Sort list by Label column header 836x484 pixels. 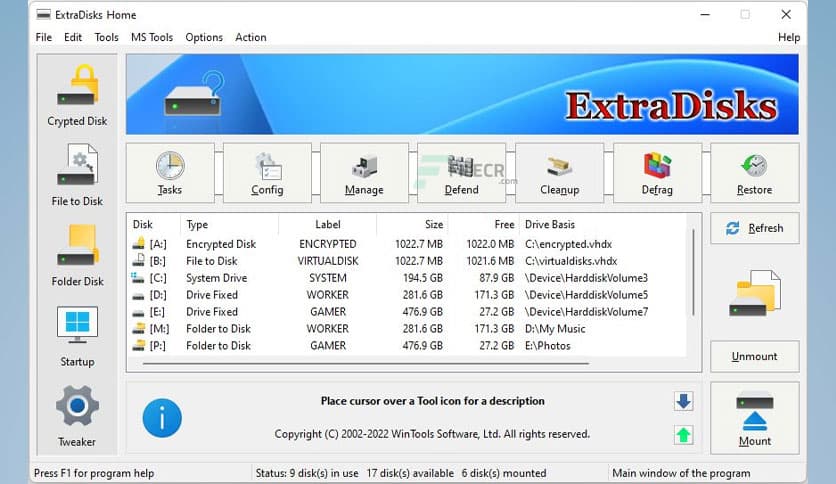327,224
